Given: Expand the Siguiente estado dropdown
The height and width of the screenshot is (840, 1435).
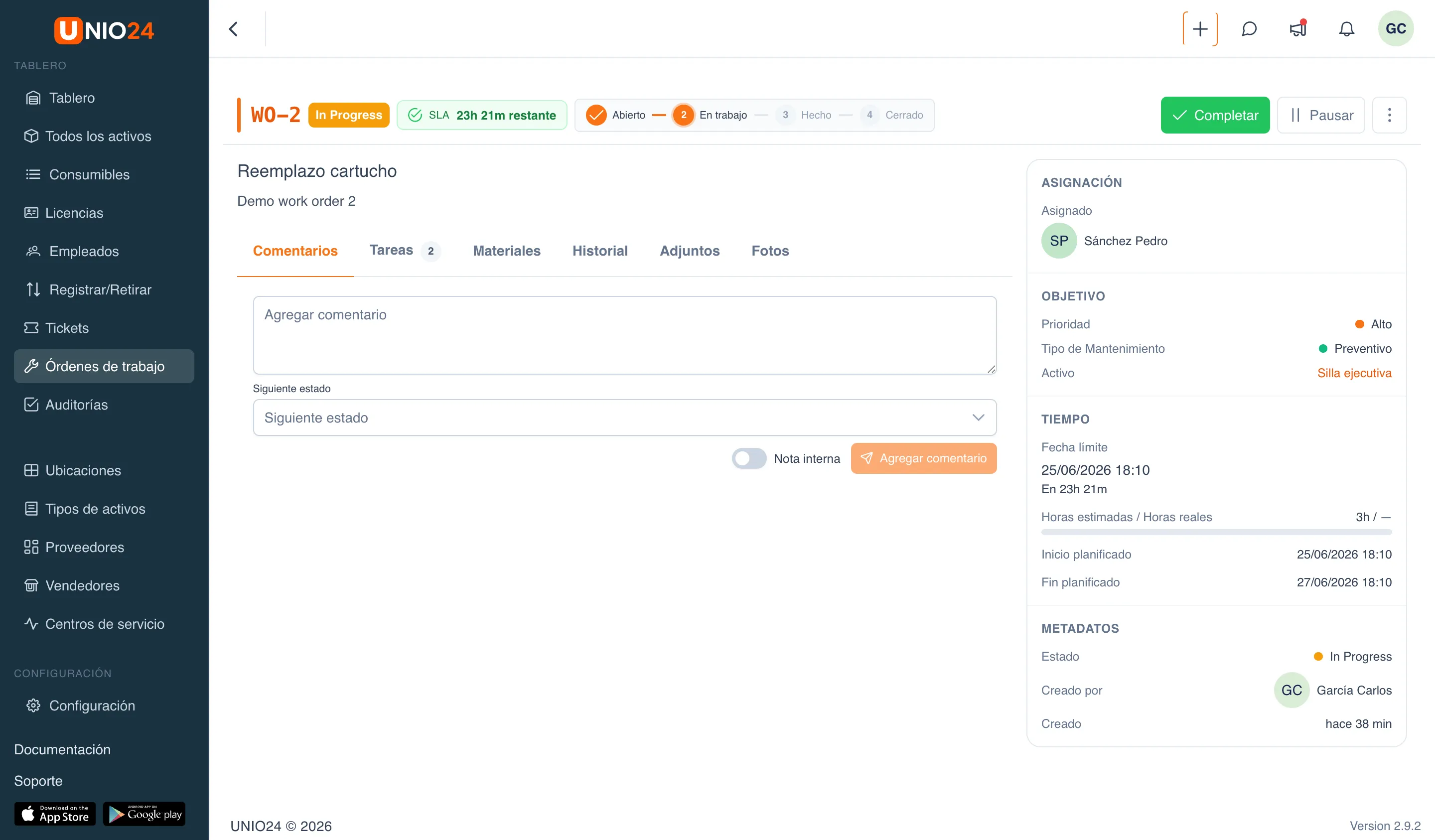Looking at the screenshot, I should [625, 418].
